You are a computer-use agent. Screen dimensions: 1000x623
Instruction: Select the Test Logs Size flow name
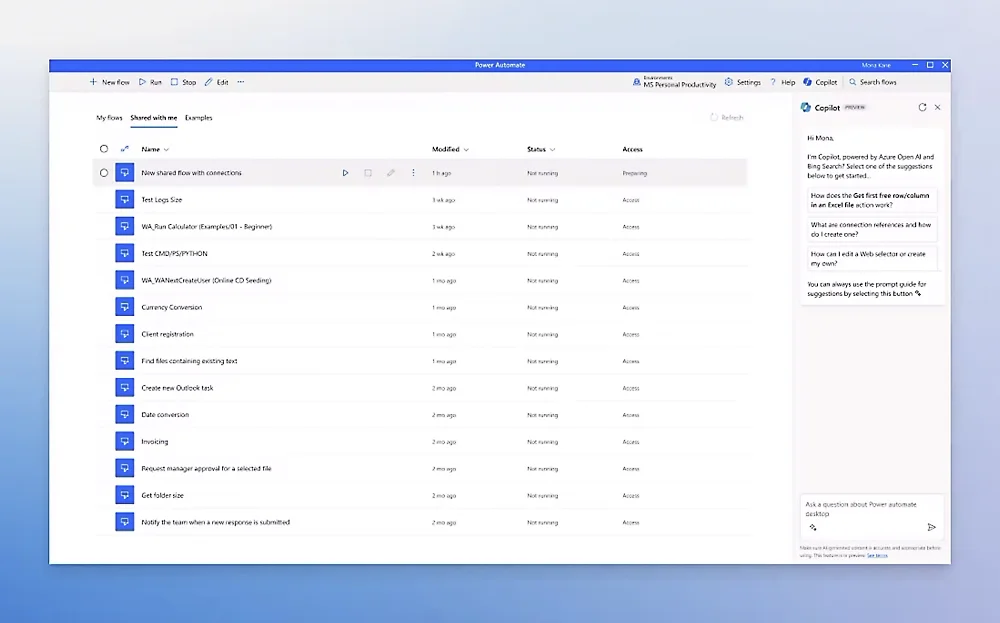tap(161, 200)
